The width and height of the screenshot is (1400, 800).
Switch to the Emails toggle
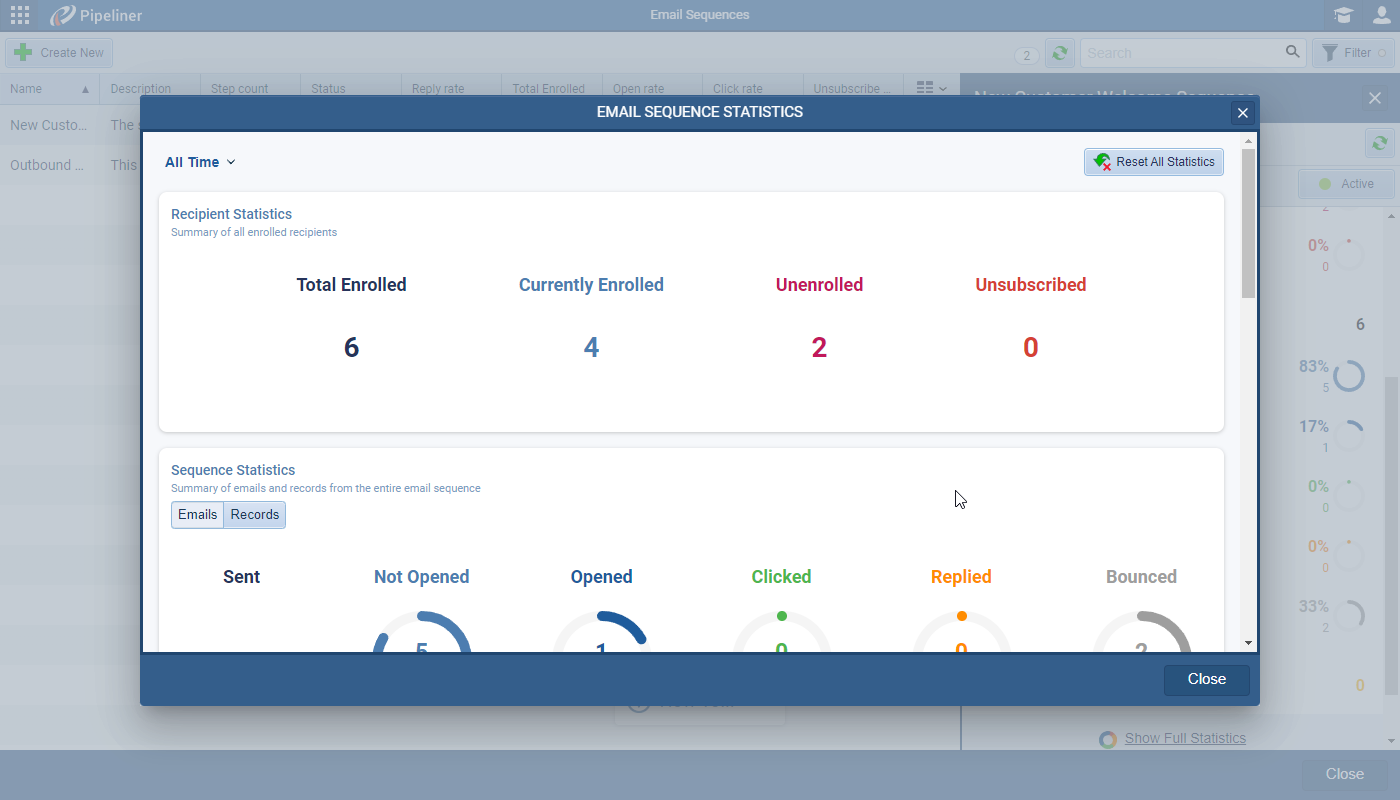(x=197, y=514)
